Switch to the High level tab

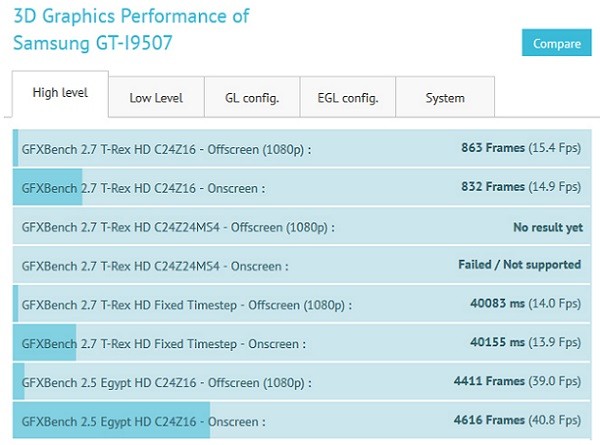coord(60,94)
